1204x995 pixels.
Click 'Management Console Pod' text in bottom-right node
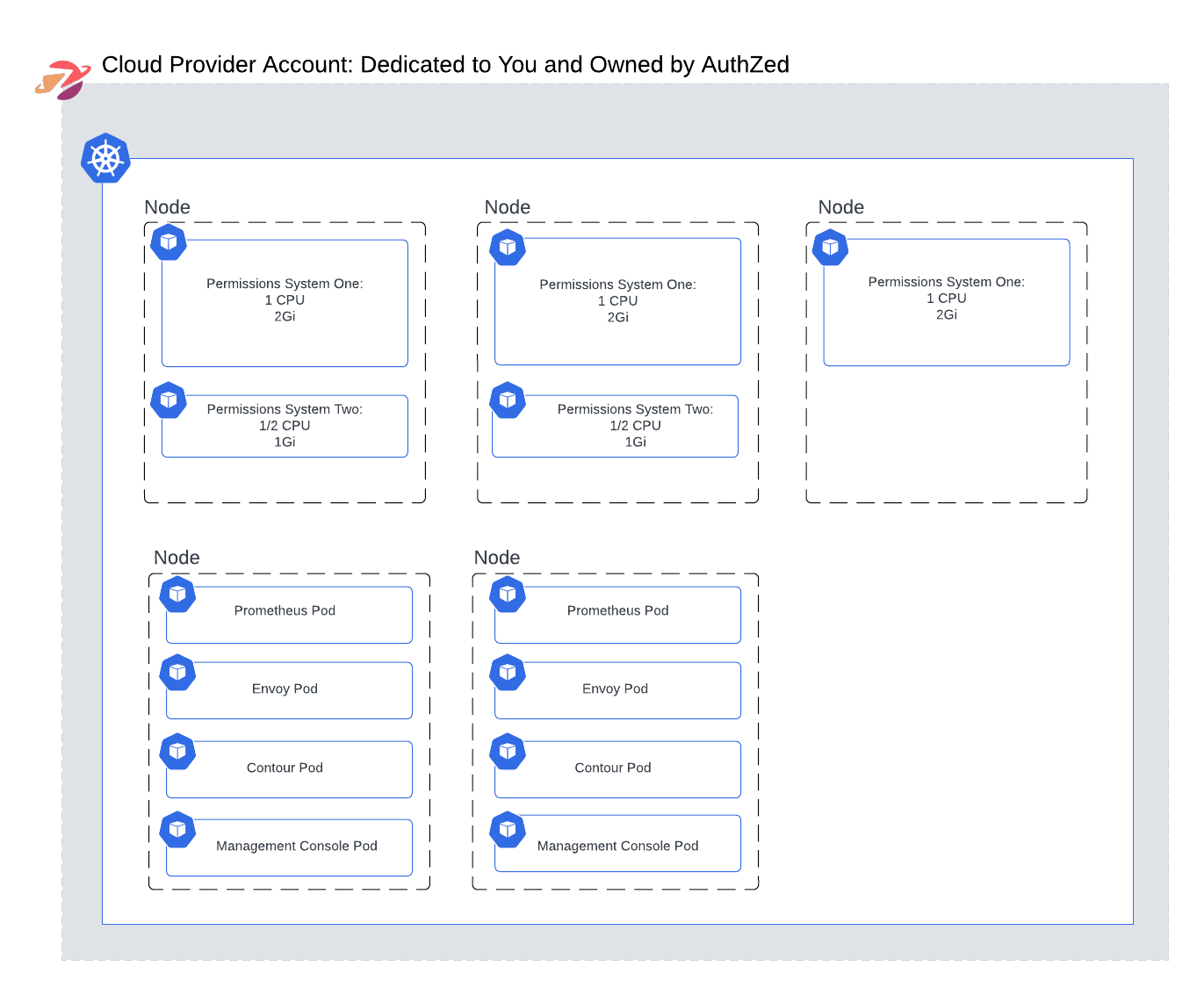point(617,846)
